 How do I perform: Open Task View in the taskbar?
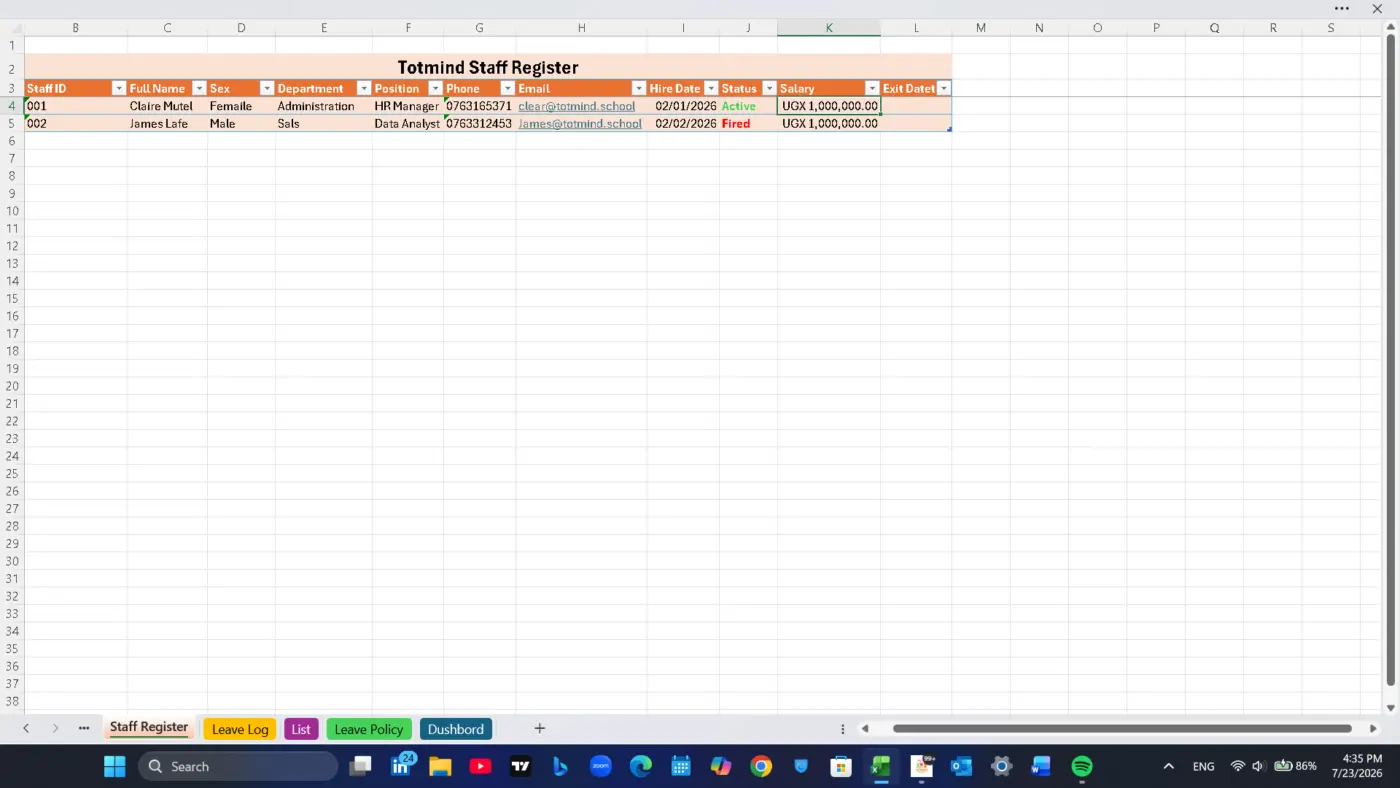pos(360,767)
